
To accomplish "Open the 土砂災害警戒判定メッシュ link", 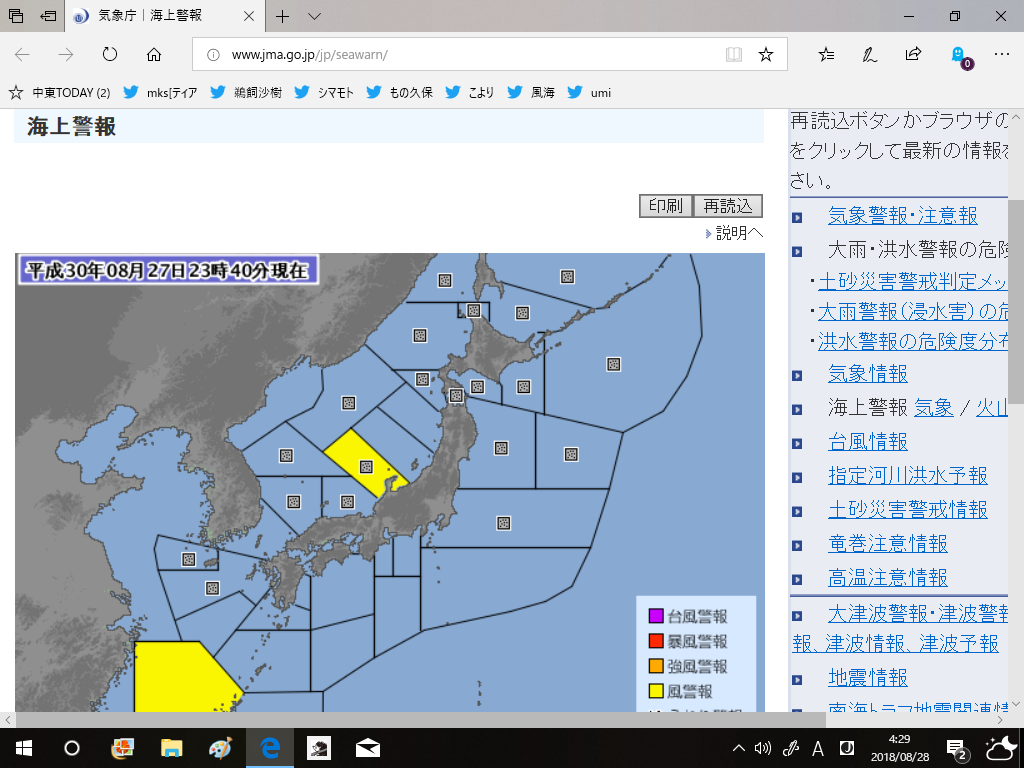I will point(913,281).
